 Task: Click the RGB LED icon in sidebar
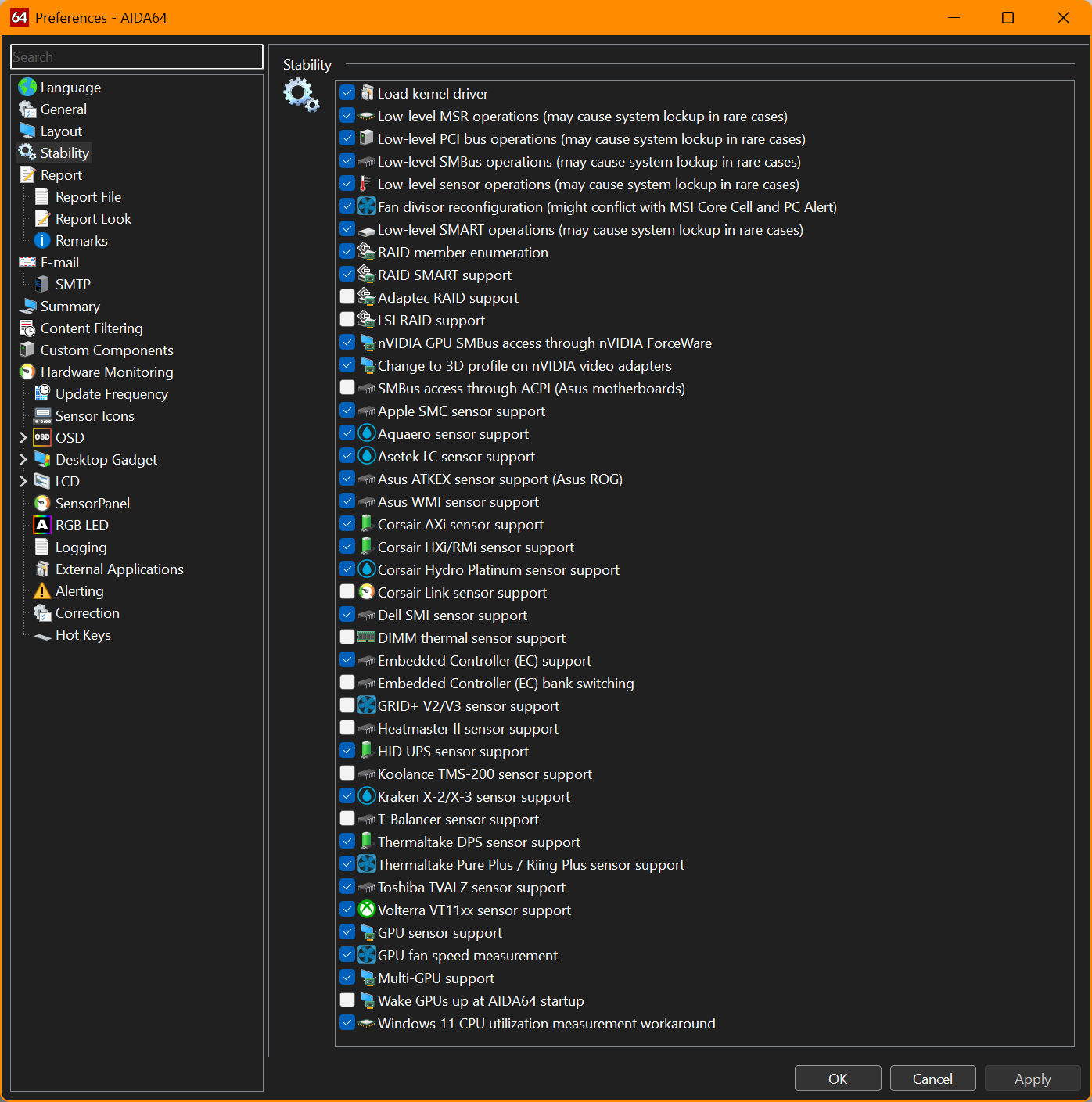click(42, 526)
